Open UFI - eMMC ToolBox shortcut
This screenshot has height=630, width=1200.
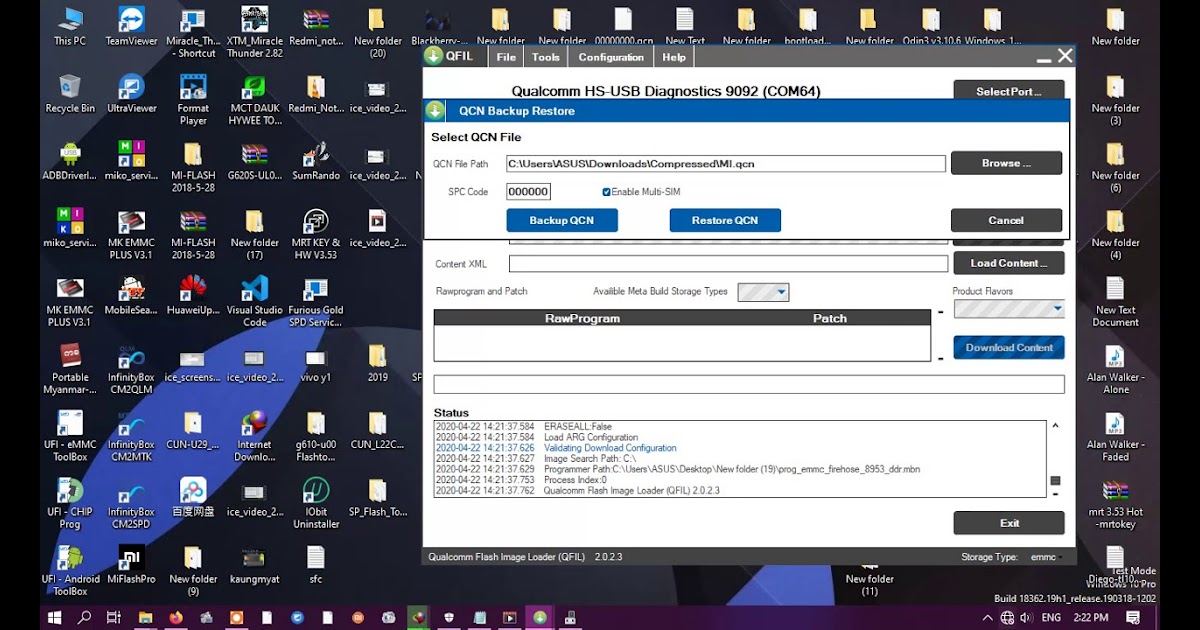[70, 436]
